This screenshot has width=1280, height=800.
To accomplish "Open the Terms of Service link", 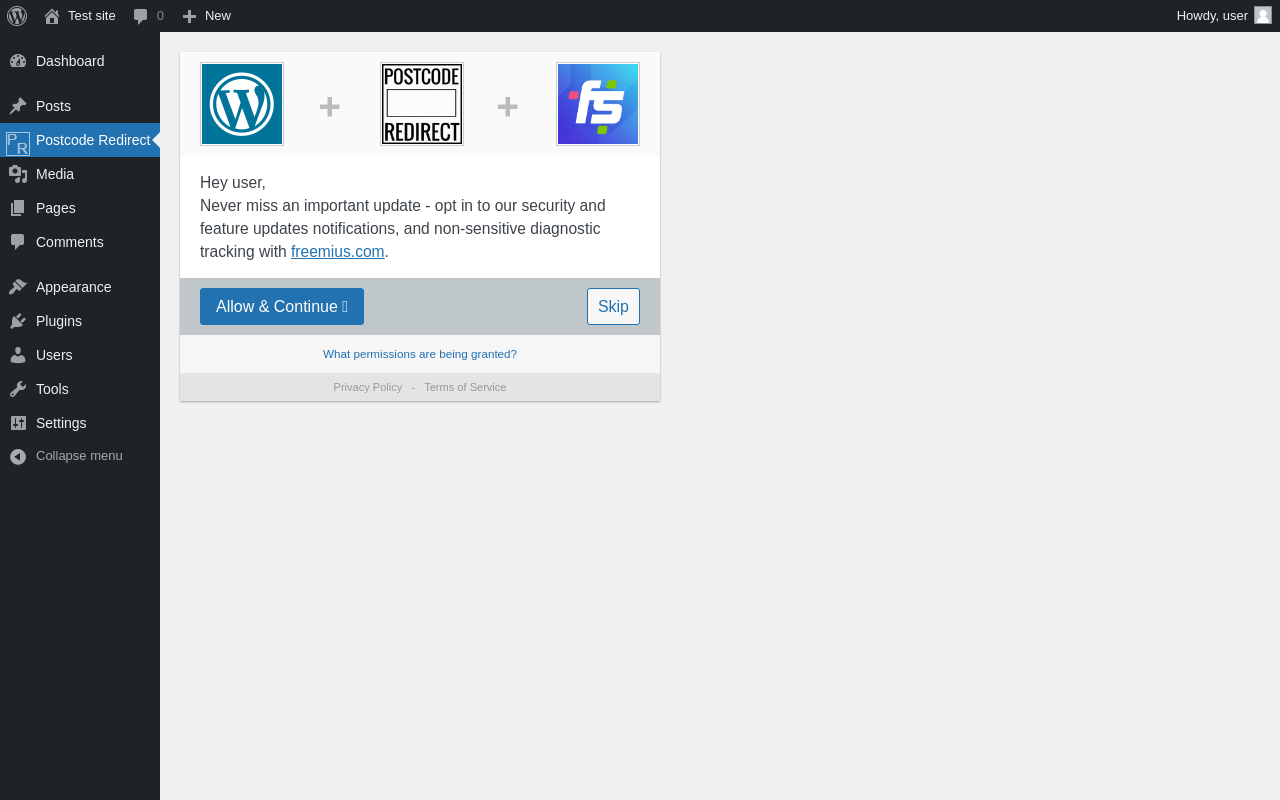I will tap(465, 387).
